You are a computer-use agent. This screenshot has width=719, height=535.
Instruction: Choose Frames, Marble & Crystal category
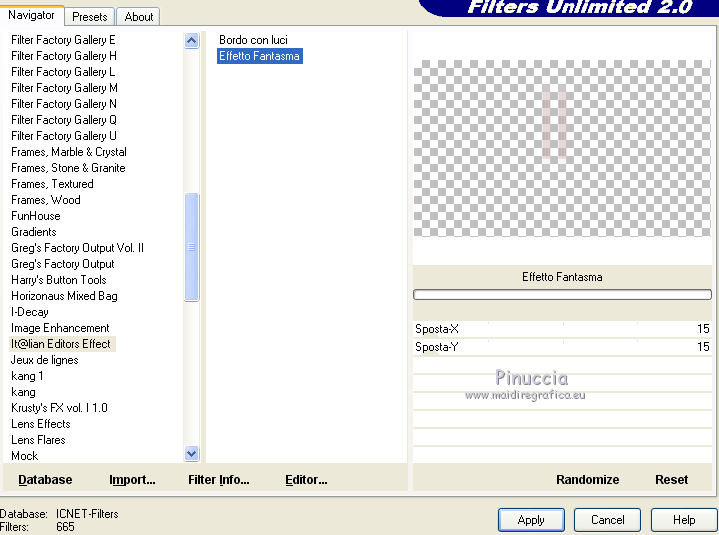coord(69,152)
